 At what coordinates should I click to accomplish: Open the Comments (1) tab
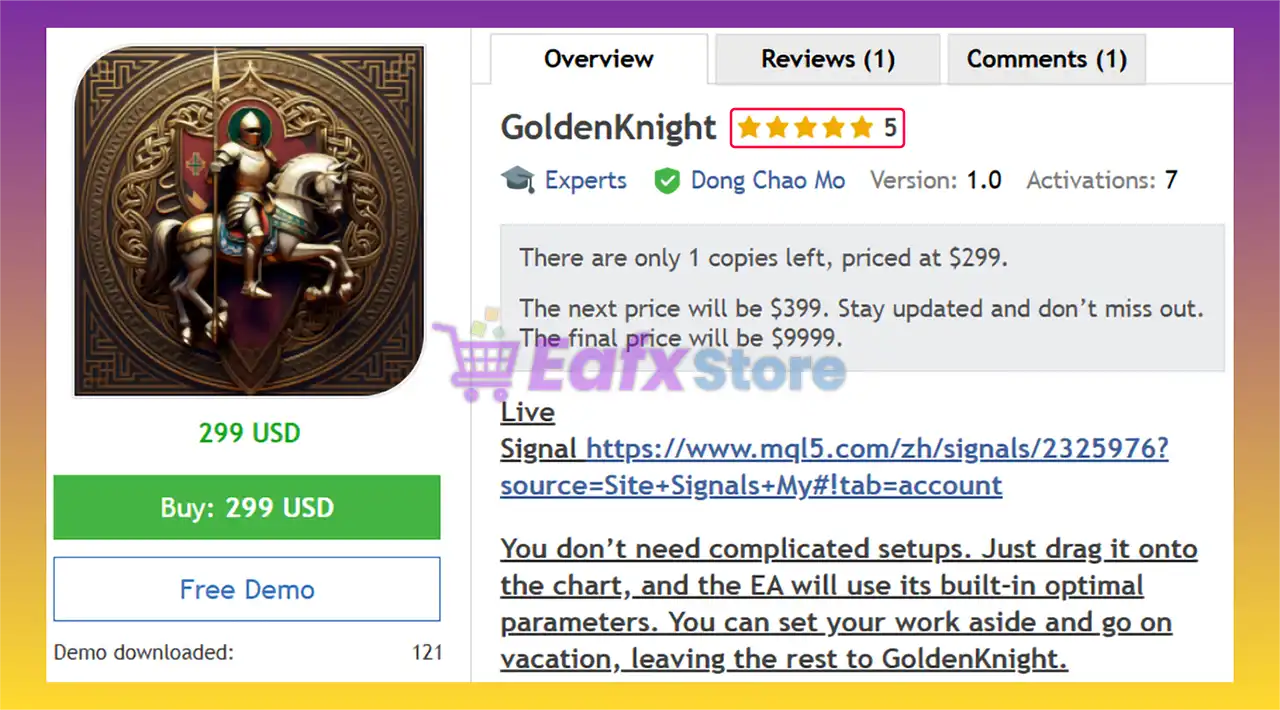point(1047,59)
